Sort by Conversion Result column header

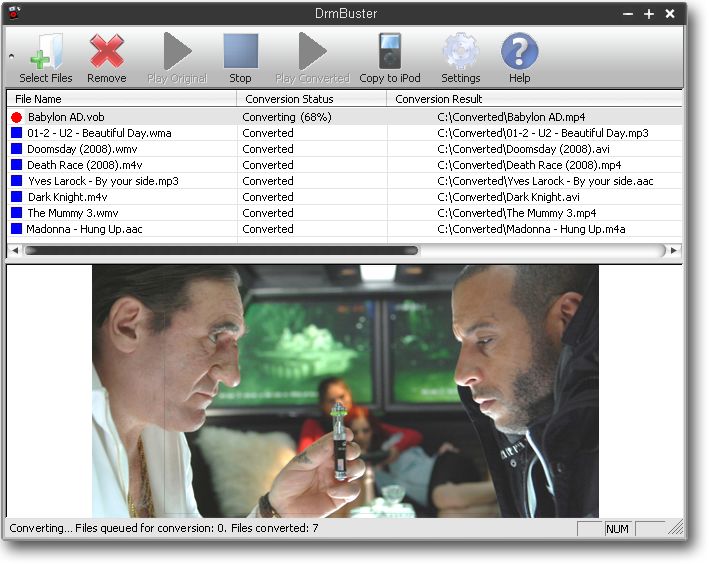pyautogui.click(x=534, y=99)
